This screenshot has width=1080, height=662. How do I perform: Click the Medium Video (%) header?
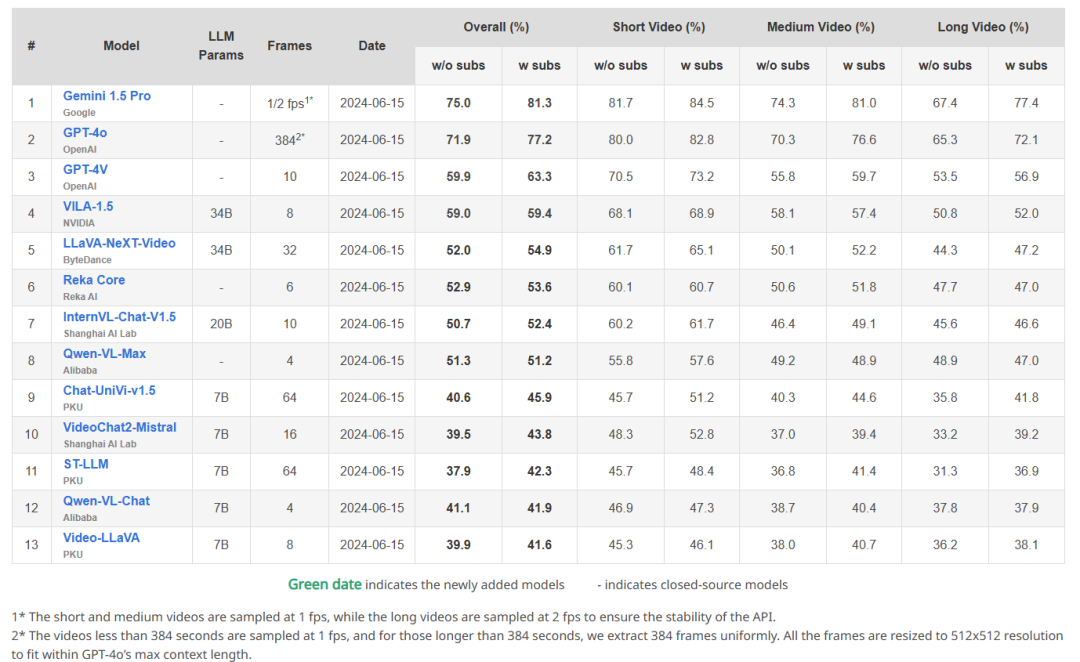click(820, 27)
